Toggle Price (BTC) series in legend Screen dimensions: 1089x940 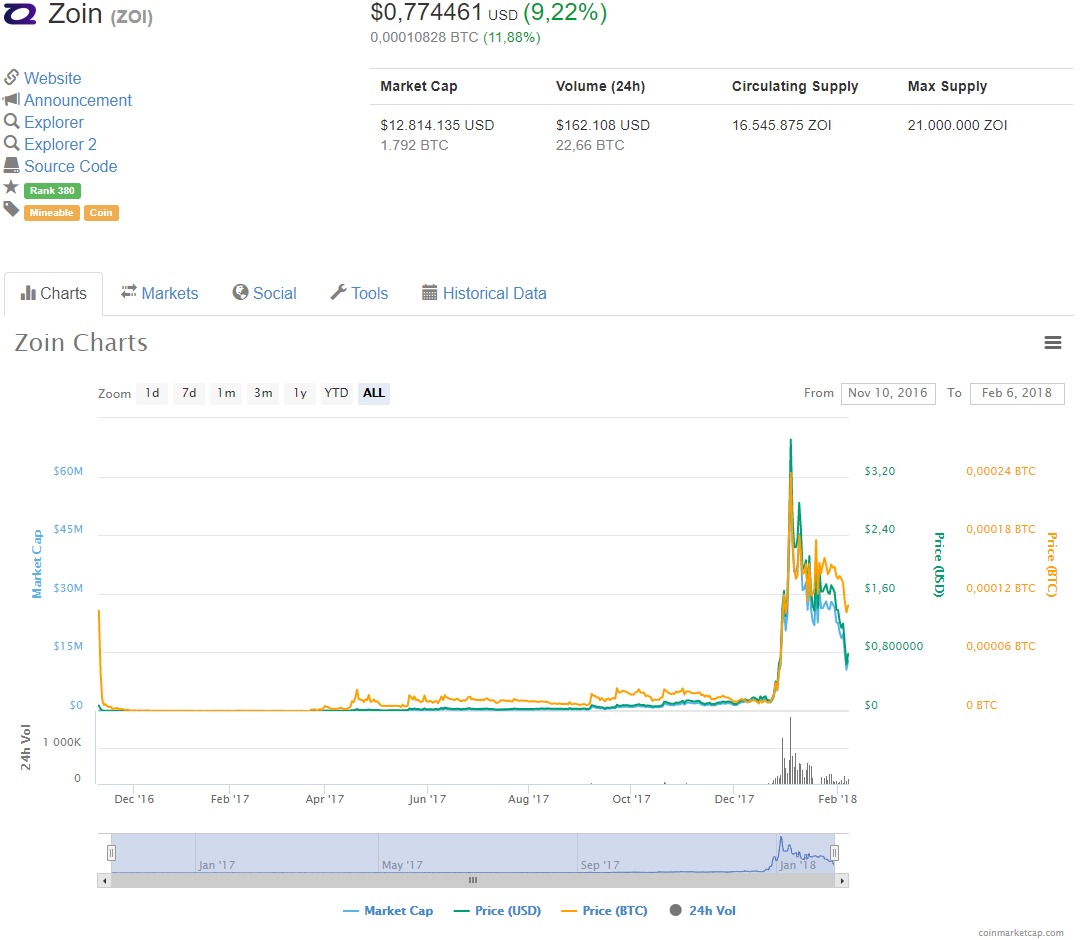(604, 911)
